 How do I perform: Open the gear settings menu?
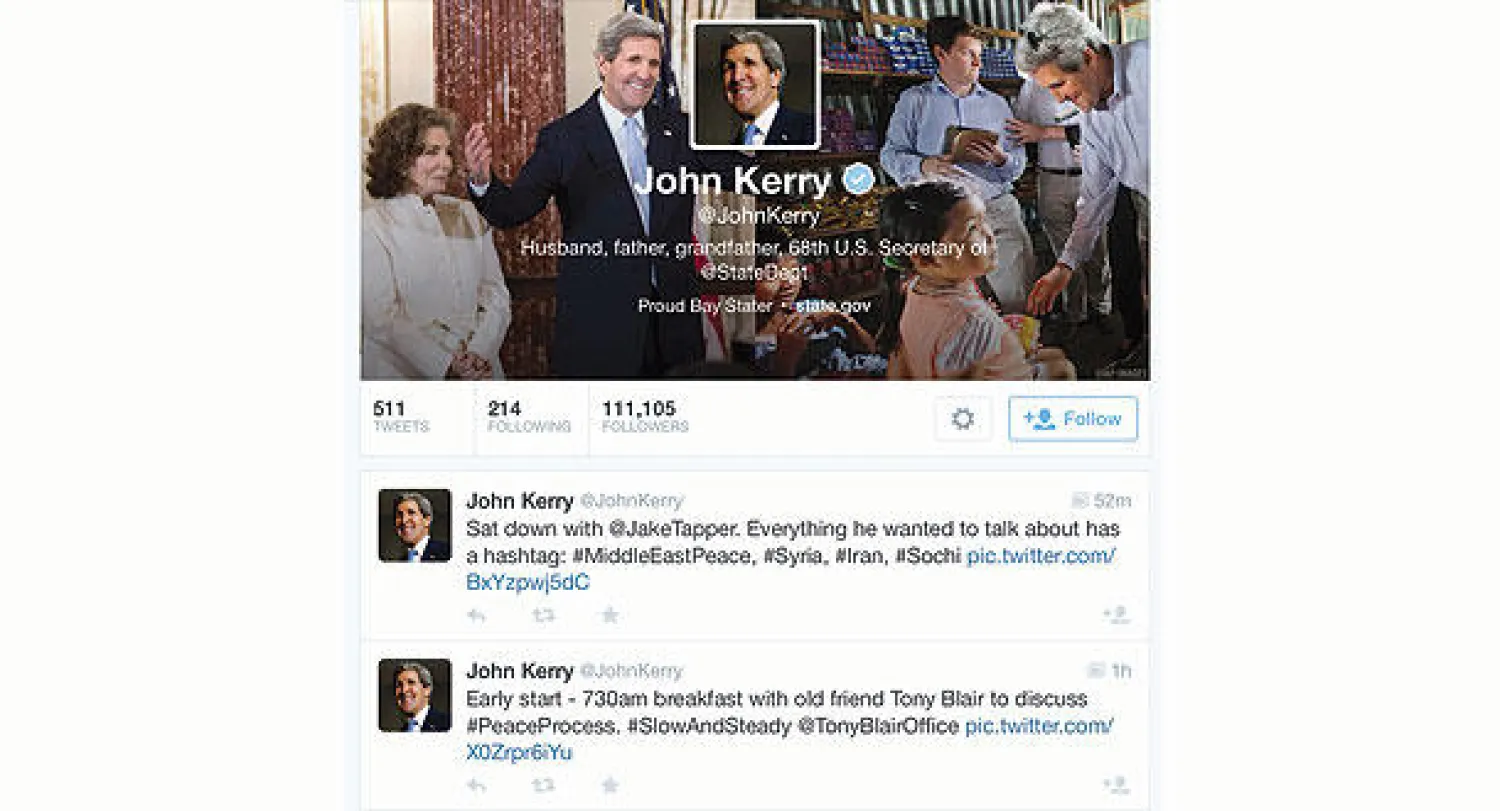(x=963, y=419)
